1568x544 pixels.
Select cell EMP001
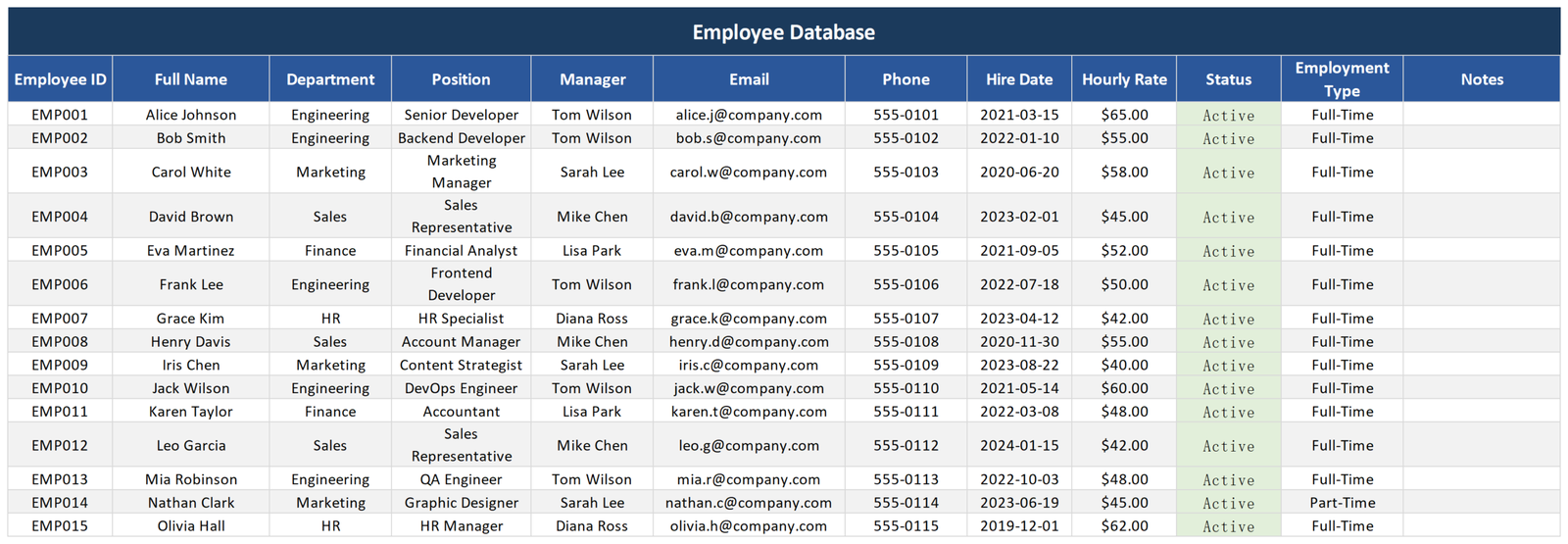[61, 115]
